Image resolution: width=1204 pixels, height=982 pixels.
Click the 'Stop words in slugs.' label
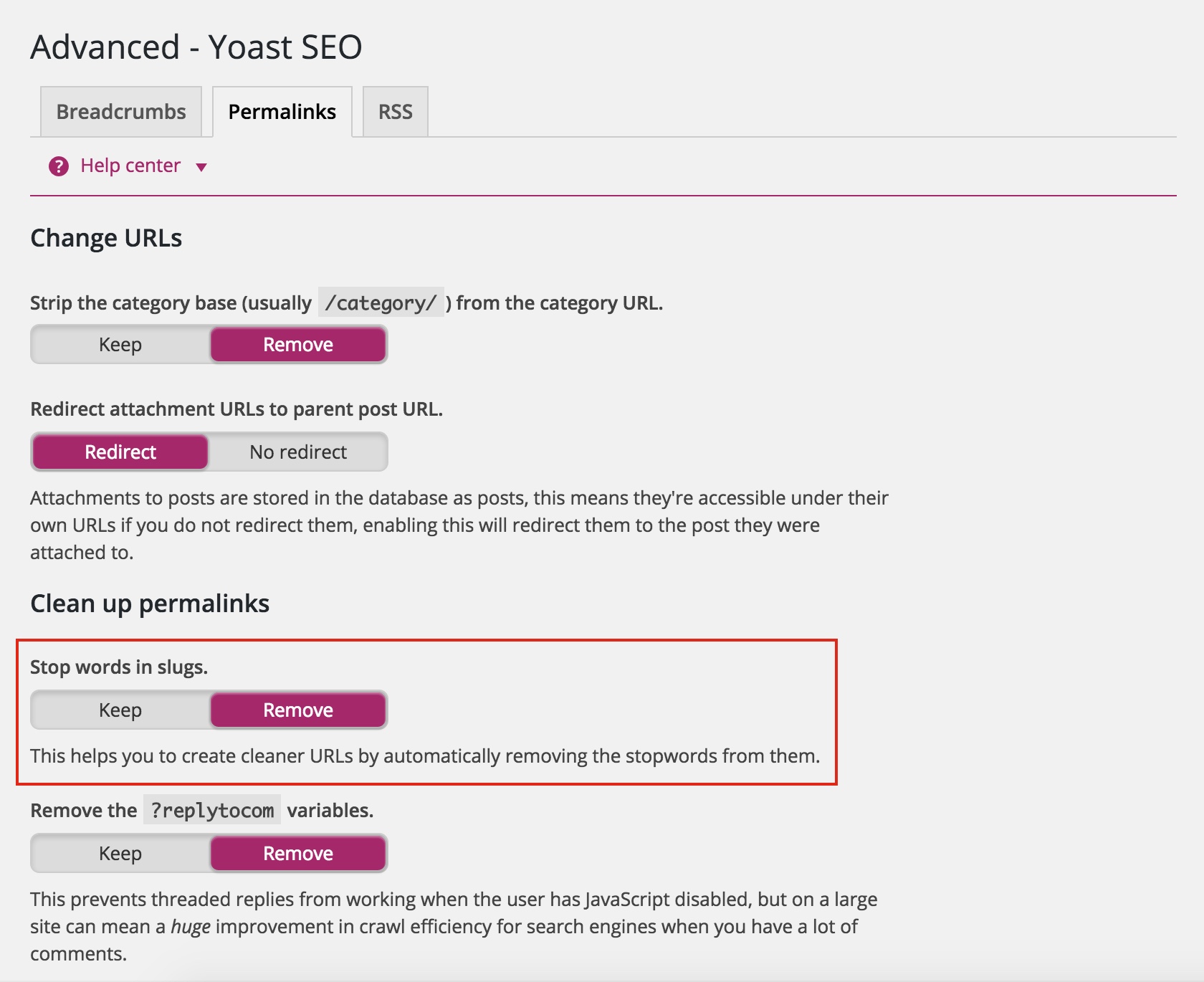[x=119, y=667]
